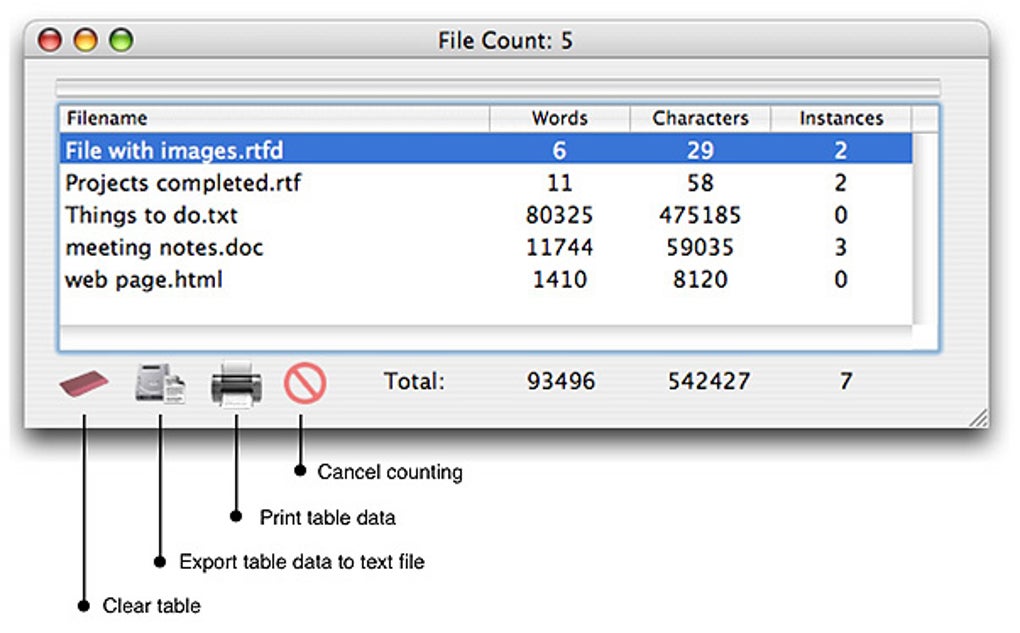Grab the window resize handle corner

coord(978,418)
